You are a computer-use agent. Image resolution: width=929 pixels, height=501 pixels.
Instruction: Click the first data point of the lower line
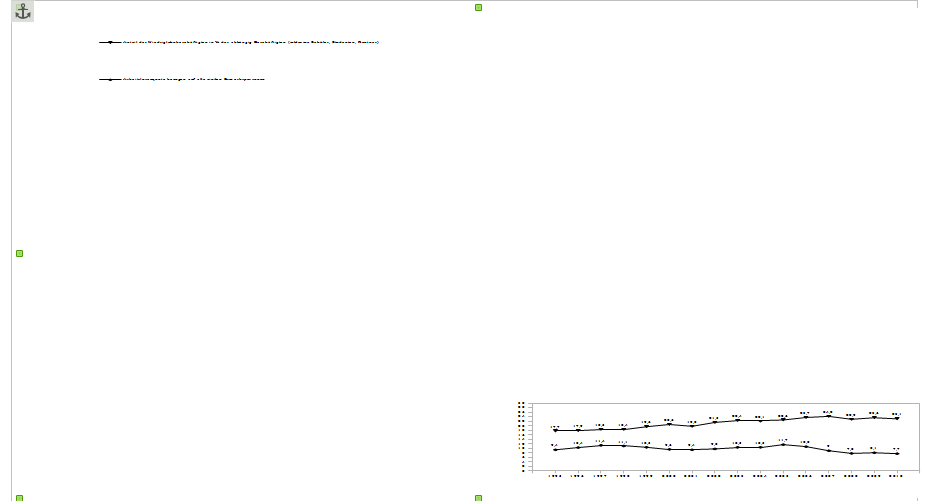(x=555, y=450)
